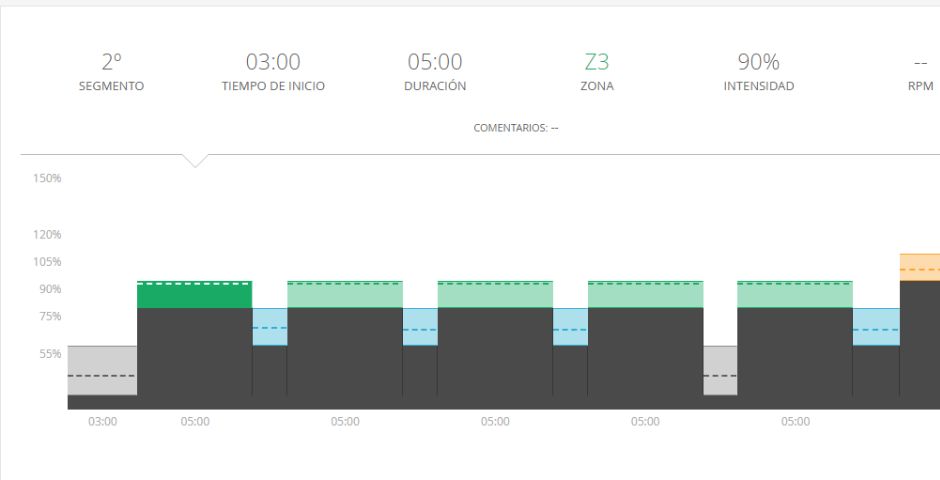This screenshot has width=940, height=480.
Task: Click the 'SEGMENTO' label
Action: point(112,86)
